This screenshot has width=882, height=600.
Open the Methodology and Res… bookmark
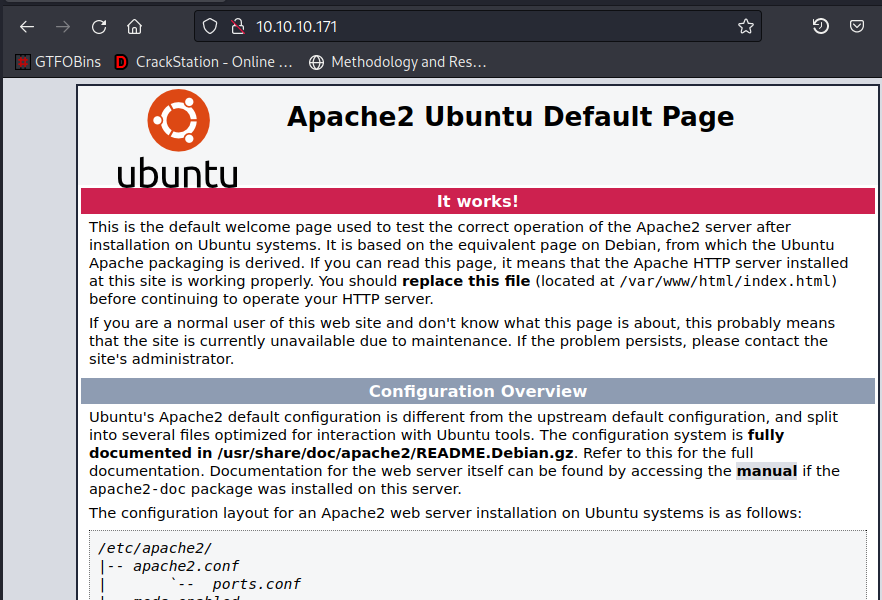(x=398, y=62)
